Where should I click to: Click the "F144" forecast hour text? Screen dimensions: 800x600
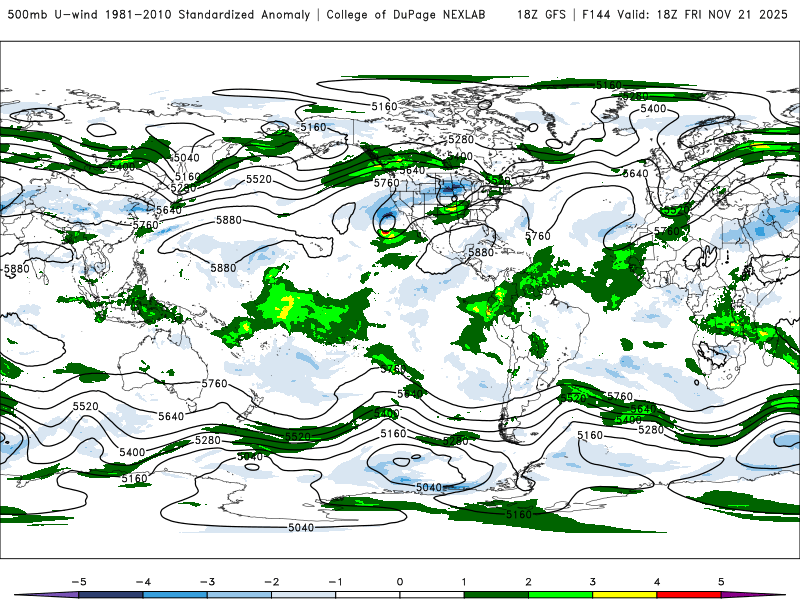pos(596,14)
